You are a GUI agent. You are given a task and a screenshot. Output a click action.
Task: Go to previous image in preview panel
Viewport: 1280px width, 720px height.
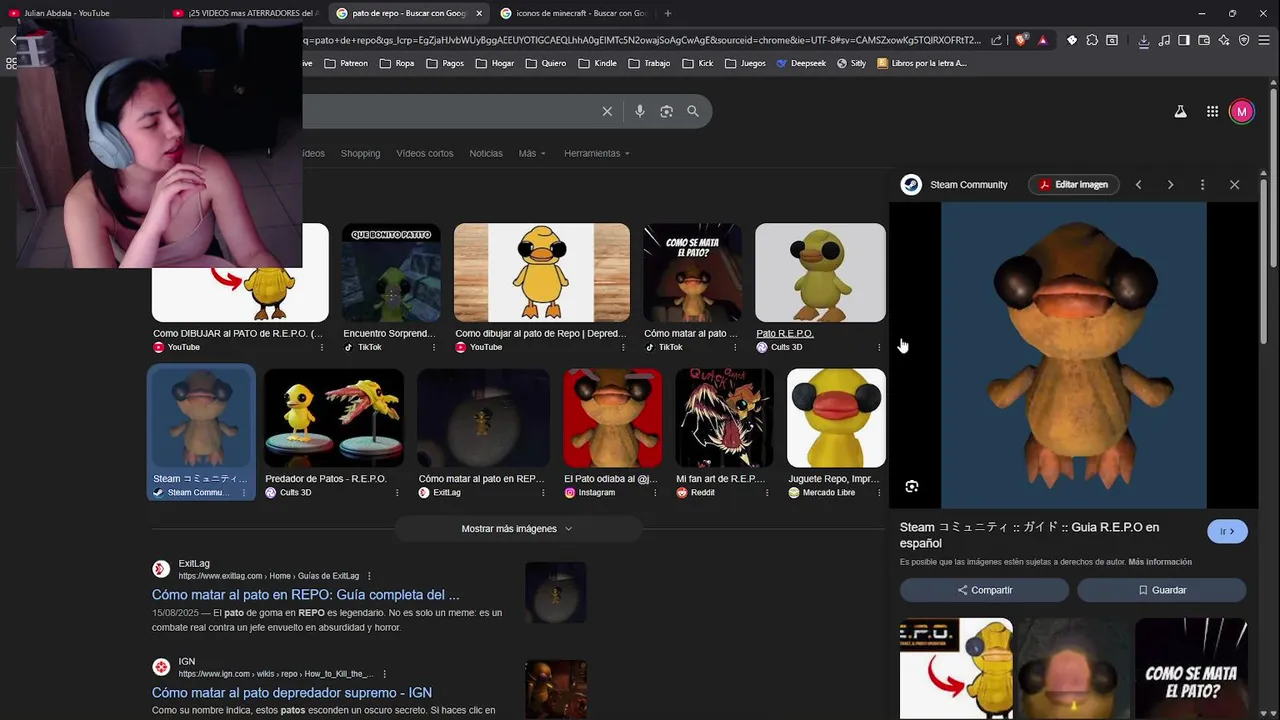[x=1138, y=185]
